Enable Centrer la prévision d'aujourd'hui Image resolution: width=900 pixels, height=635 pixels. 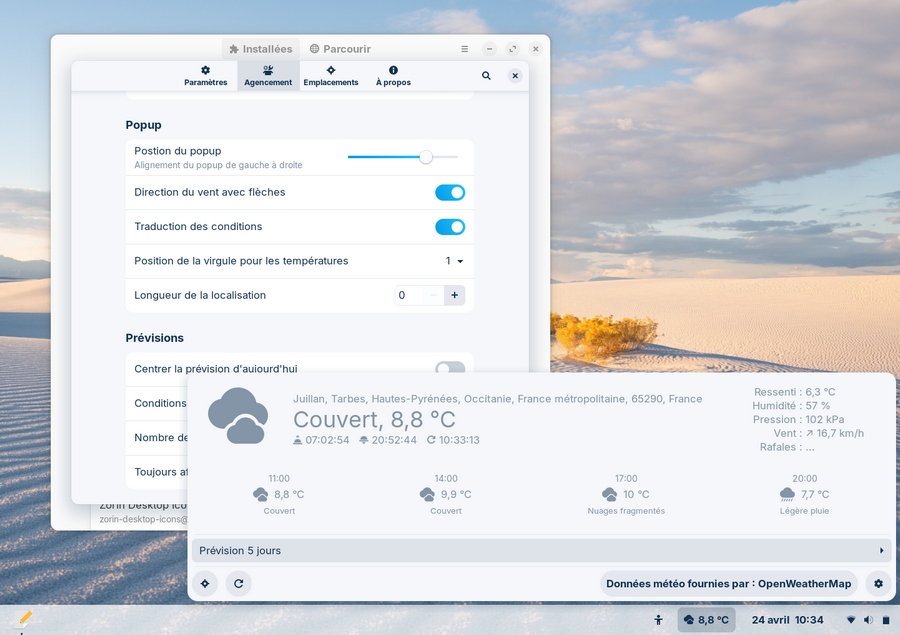[x=450, y=368]
